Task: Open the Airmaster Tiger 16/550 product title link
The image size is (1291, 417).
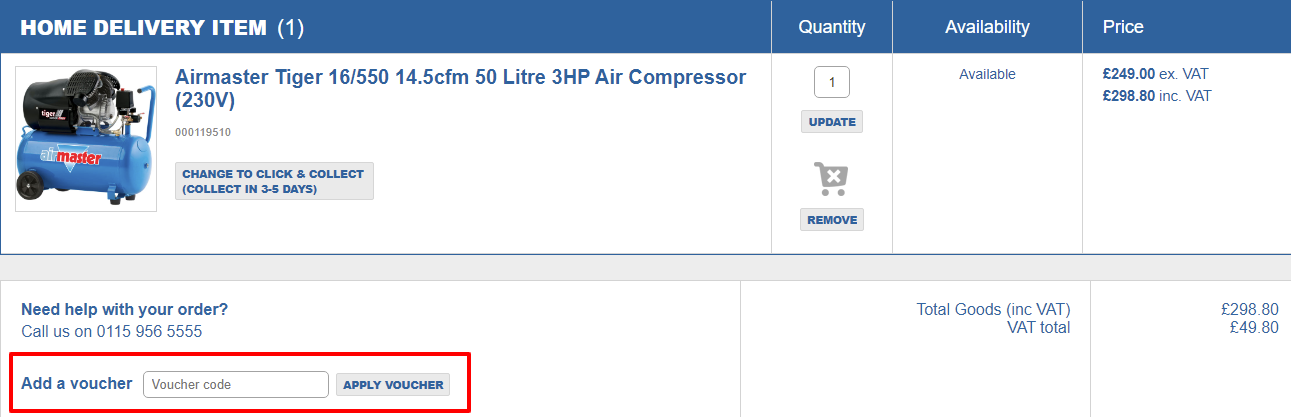Action: 461,89
